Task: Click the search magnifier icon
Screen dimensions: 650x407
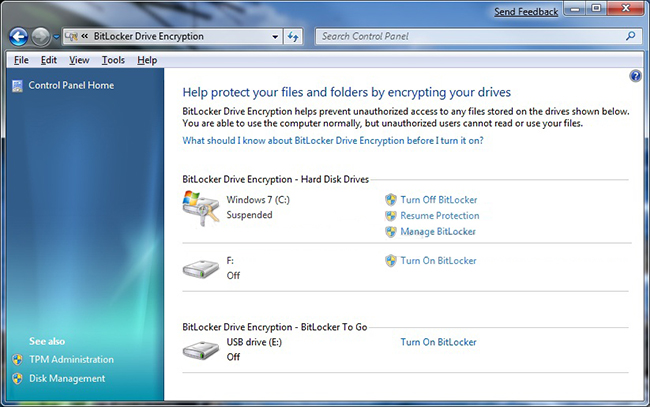Action: 631,36
